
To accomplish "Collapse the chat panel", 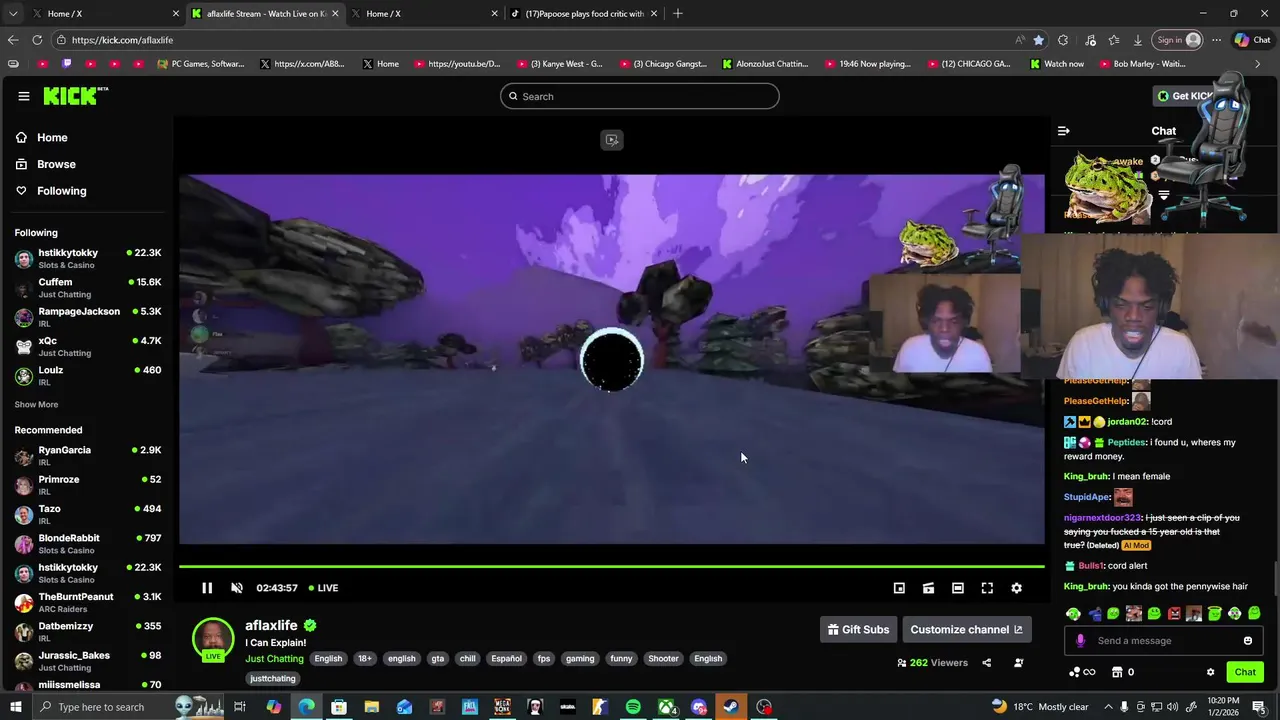I will pos(1064,131).
